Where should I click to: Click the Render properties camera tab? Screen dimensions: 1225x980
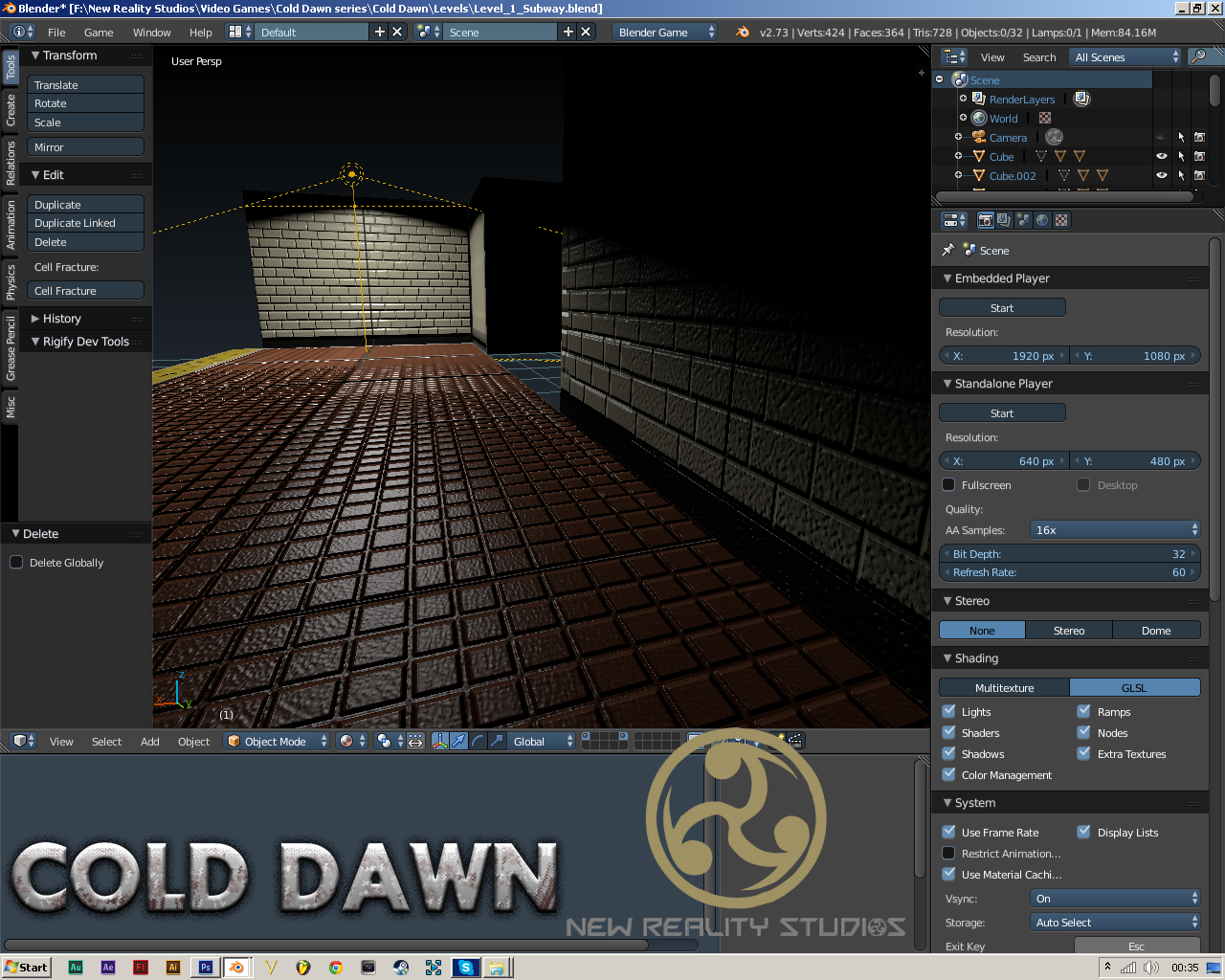tap(985, 220)
